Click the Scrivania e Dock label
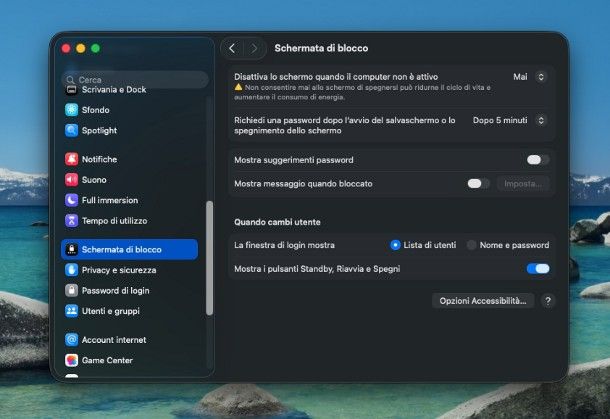Image resolution: width=610 pixels, height=419 pixels. [114, 89]
